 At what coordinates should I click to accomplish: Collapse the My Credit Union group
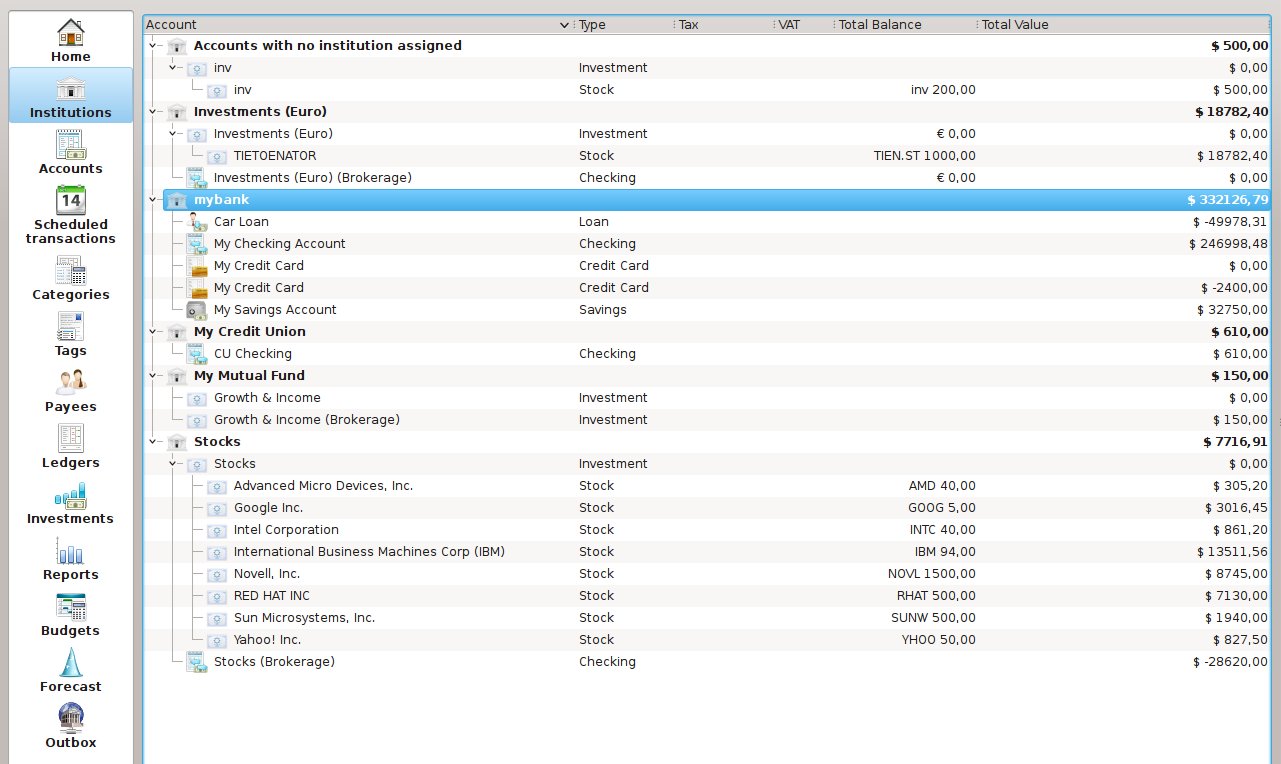point(153,331)
